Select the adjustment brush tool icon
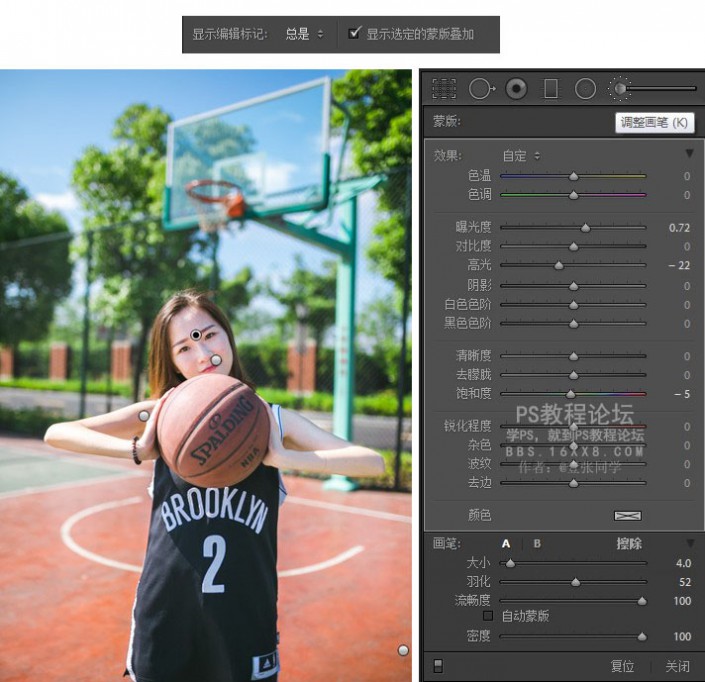 (619, 88)
